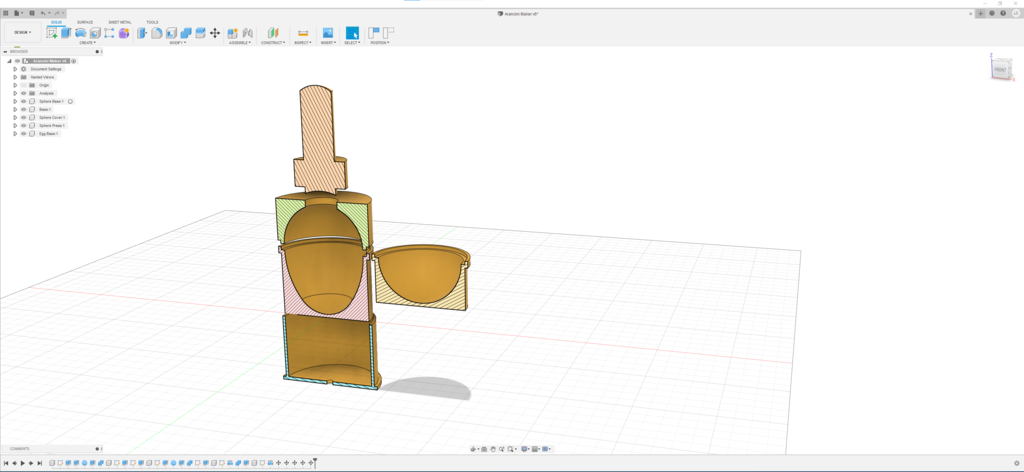Open the Display Settings viewport control
Viewport: 1024px width, 472px height.
click(x=525, y=449)
